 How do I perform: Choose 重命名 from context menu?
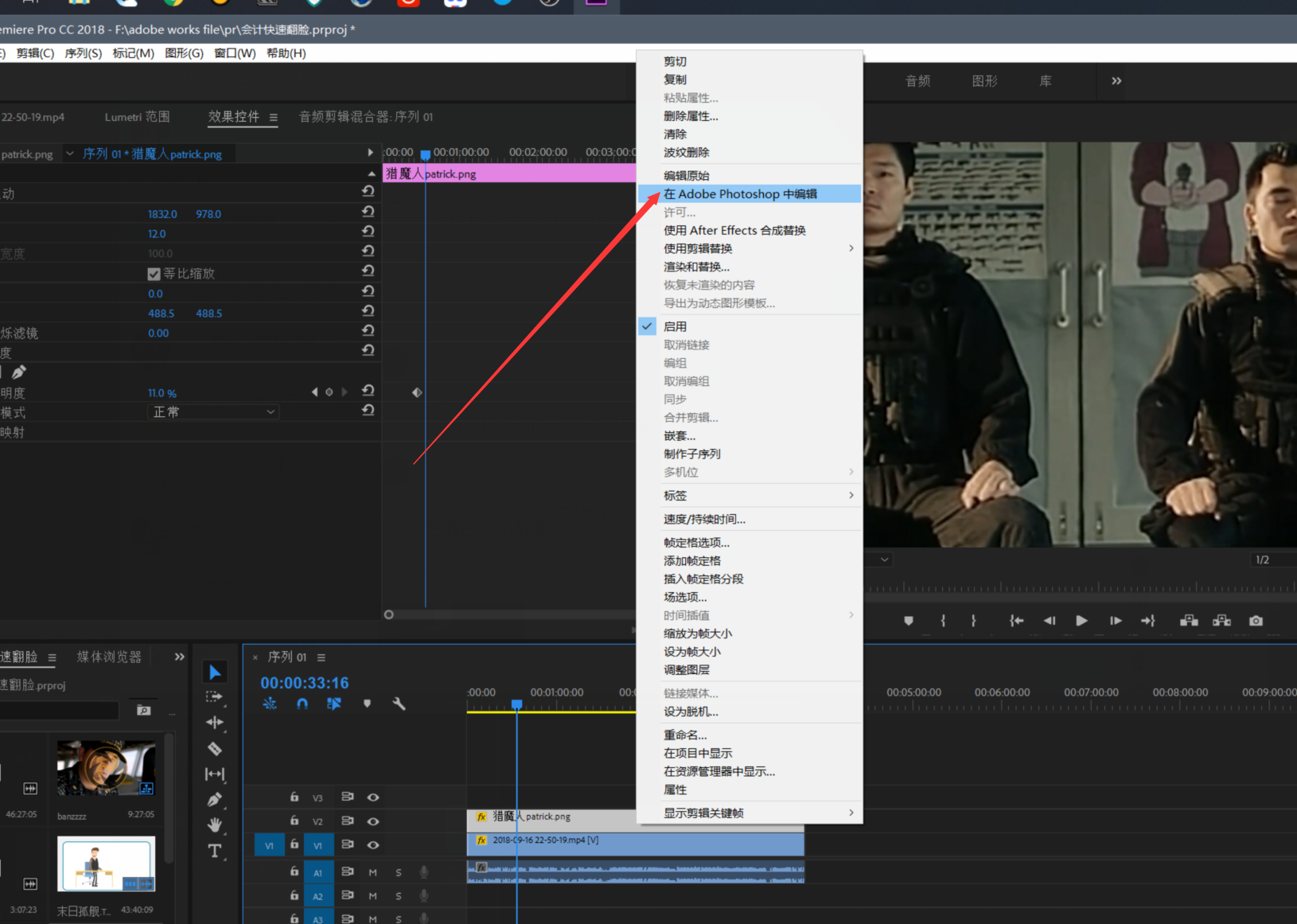[x=749, y=735]
